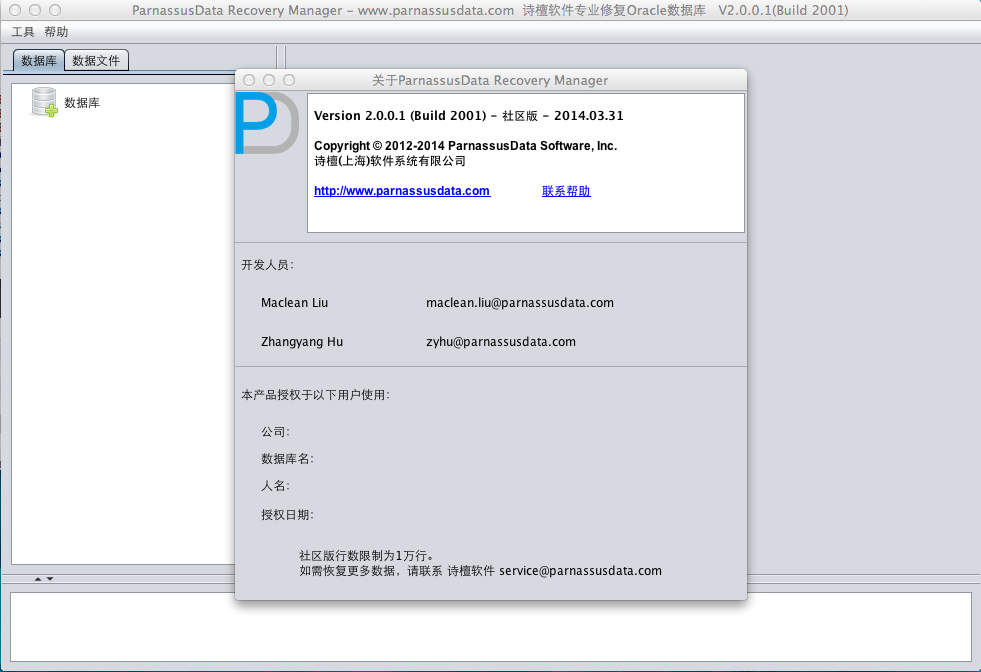Click the 社区版行数限制为1万行 notice
Image resolution: width=981 pixels, height=672 pixels.
coord(367,556)
